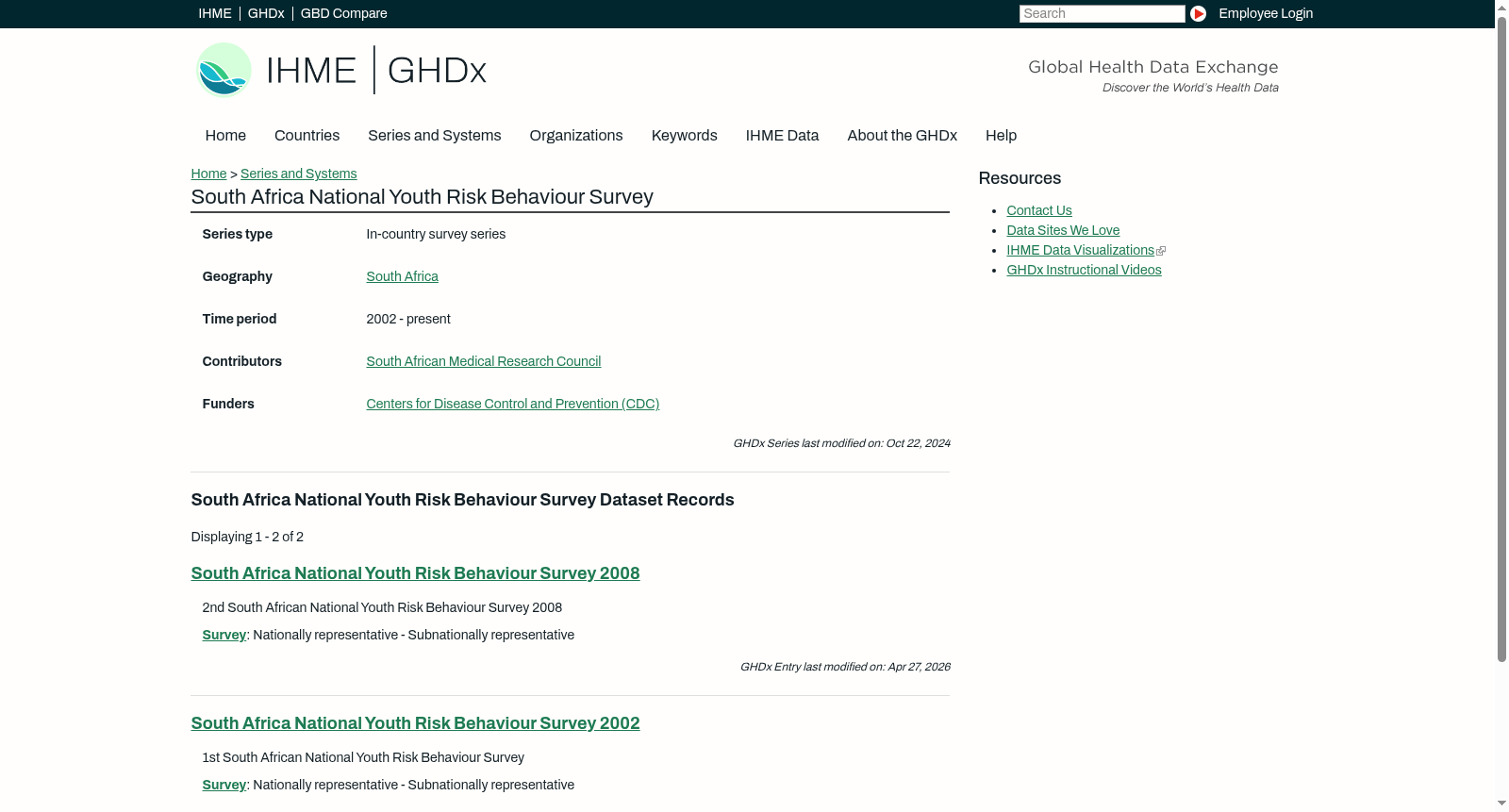Open GBD Compare from top bar
The image size is (1509, 812).
click(x=343, y=13)
